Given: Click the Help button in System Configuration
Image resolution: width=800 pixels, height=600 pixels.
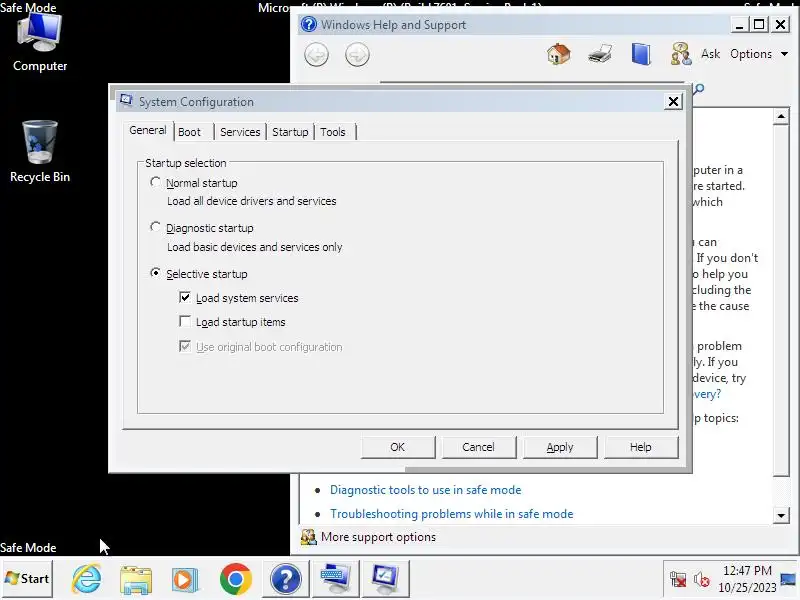Looking at the screenshot, I should tap(641, 447).
